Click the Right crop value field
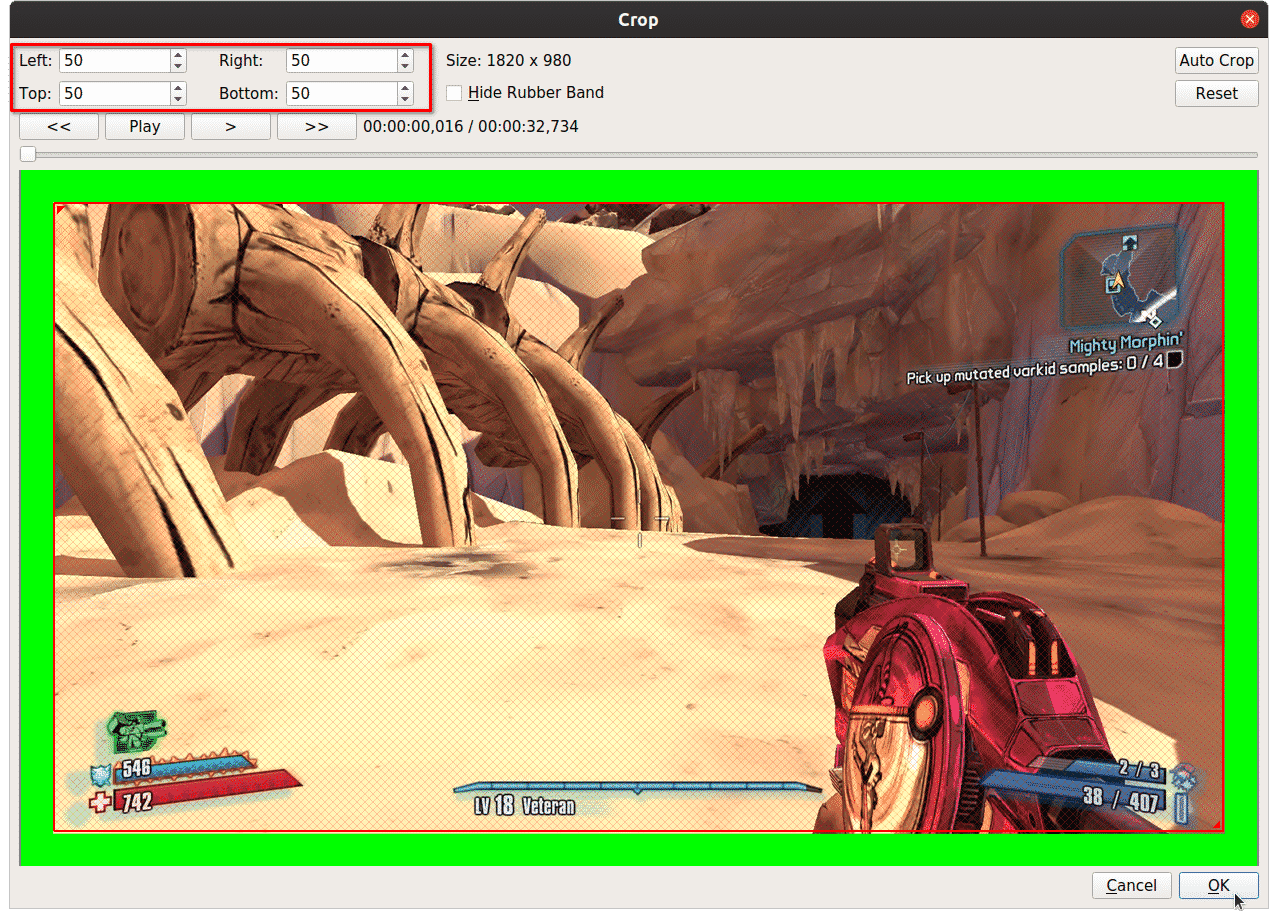Screen dimensions: 1278x918 [342, 60]
